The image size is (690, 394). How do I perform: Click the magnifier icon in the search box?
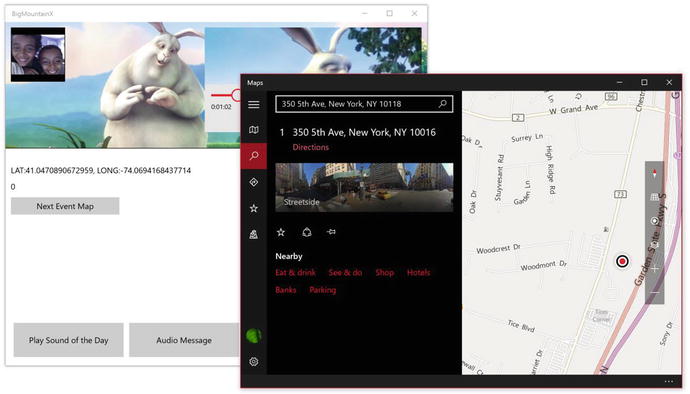tap(443, 104)
